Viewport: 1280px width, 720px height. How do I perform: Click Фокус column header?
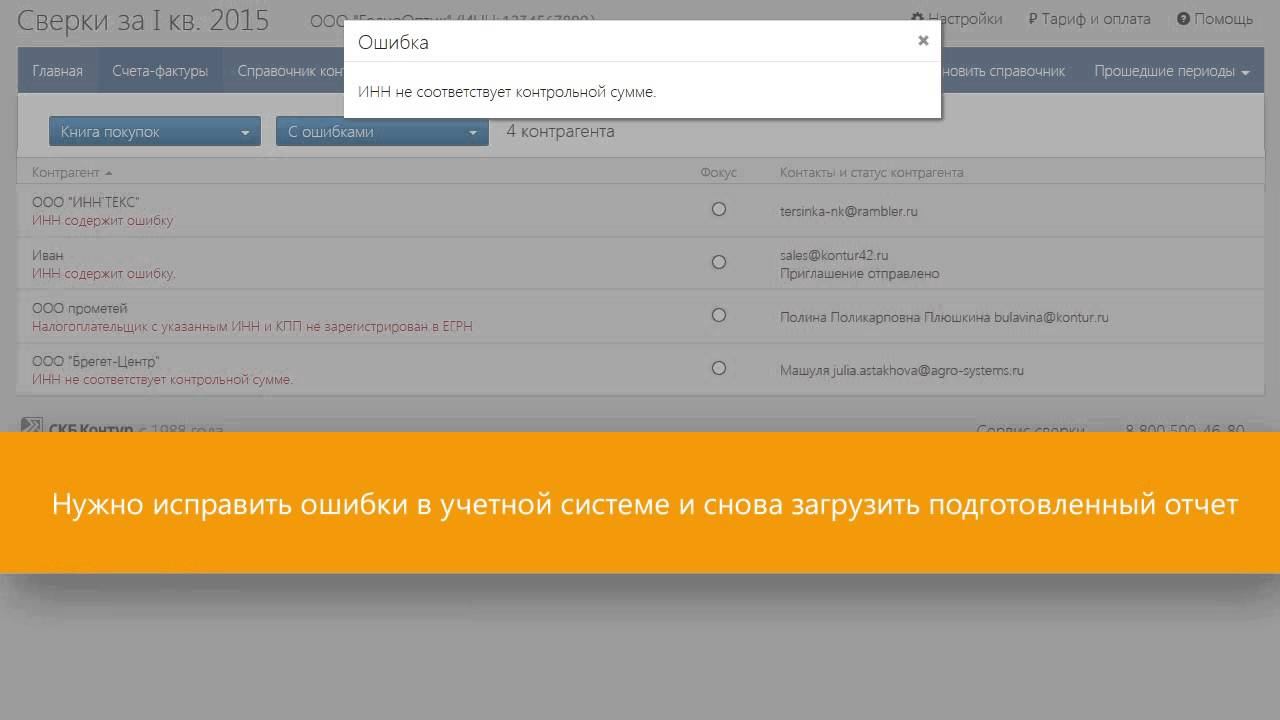tap(718, 172)
